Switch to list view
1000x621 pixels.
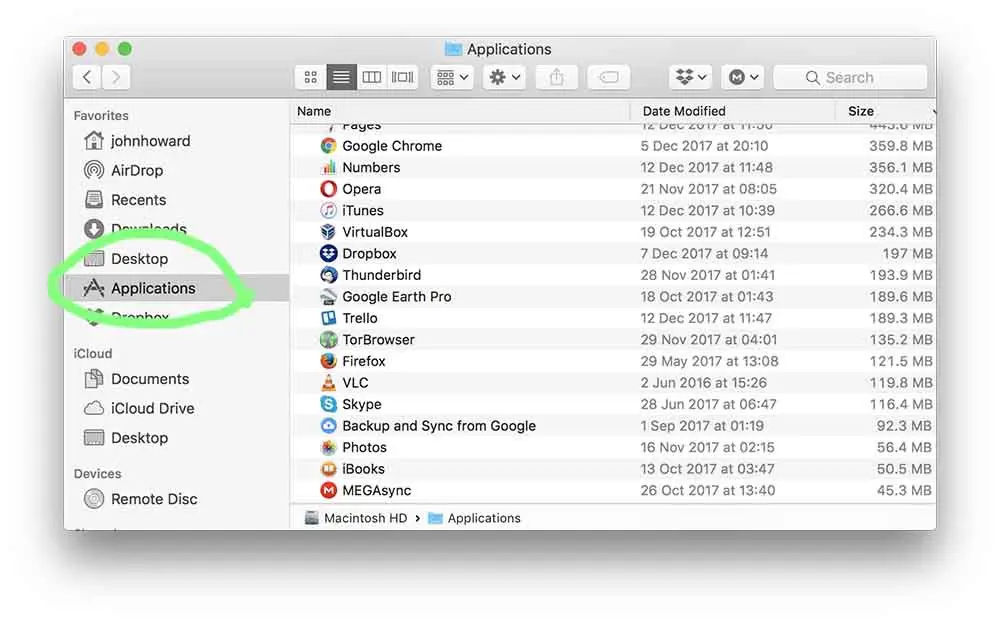point(341,77)
